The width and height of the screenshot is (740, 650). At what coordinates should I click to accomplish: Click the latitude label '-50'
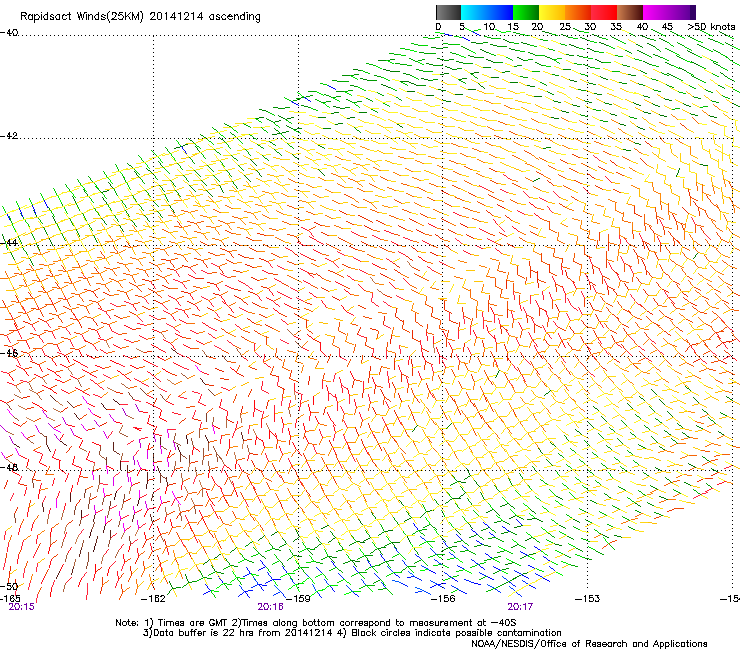(x=9, y=586)
